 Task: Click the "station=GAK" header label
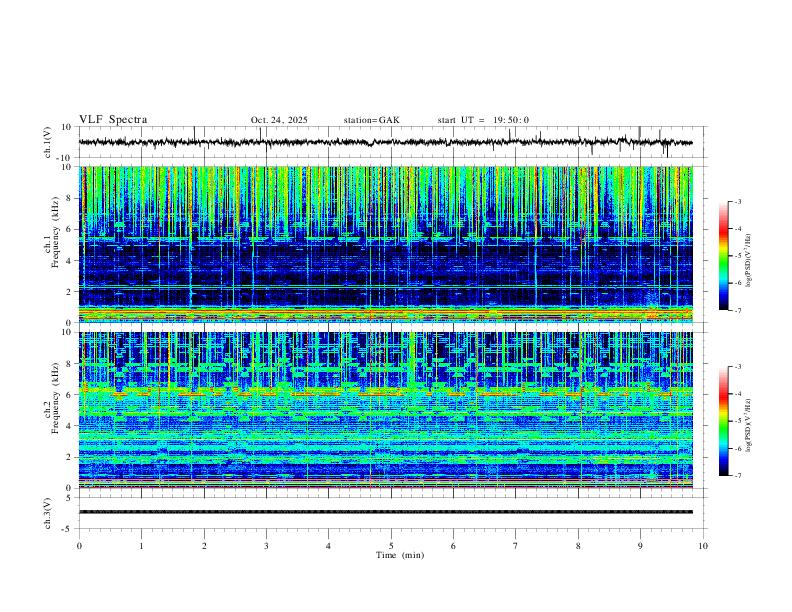point(371,120)
